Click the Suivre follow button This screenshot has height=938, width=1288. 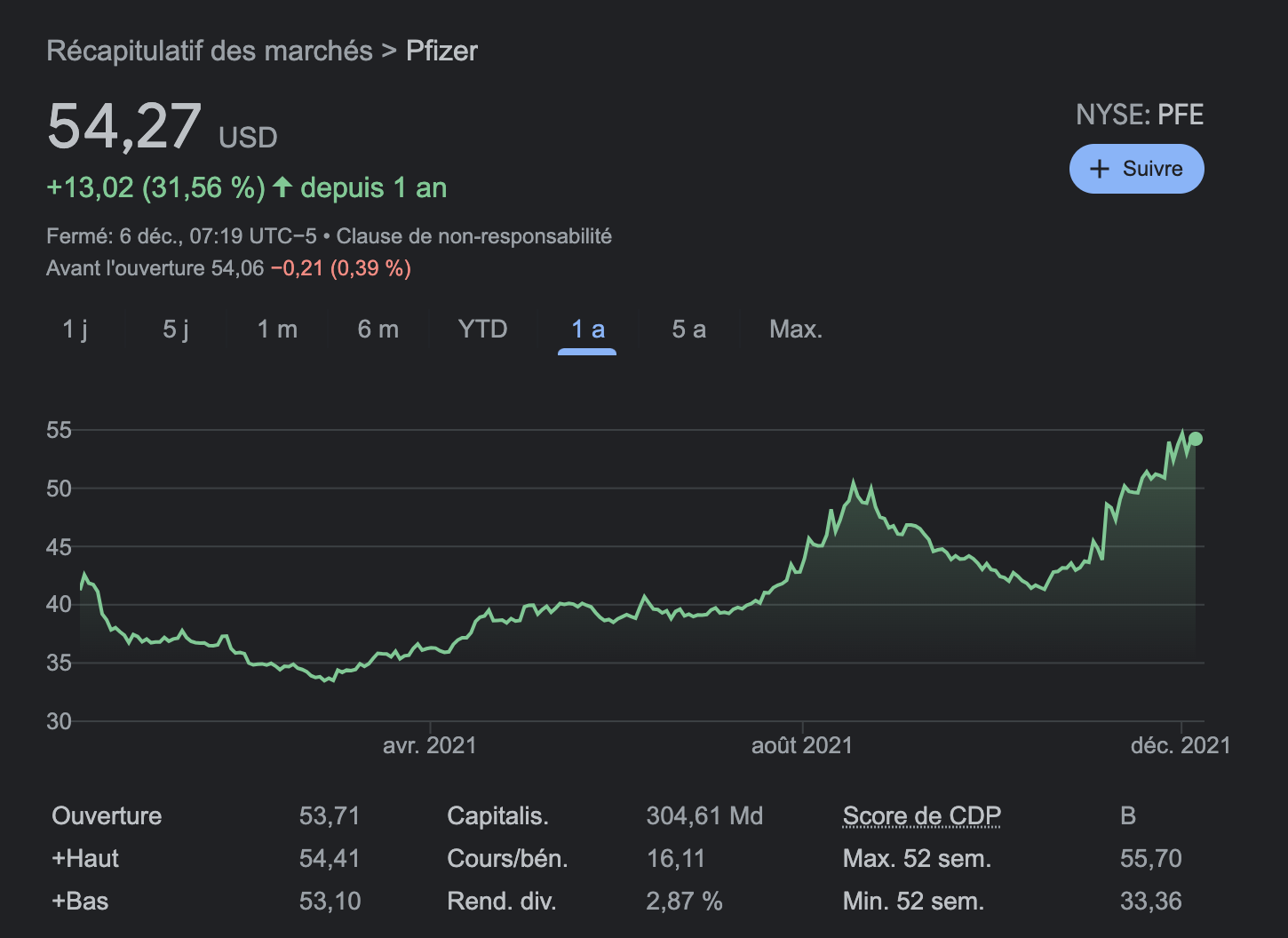click(1136, 169)
